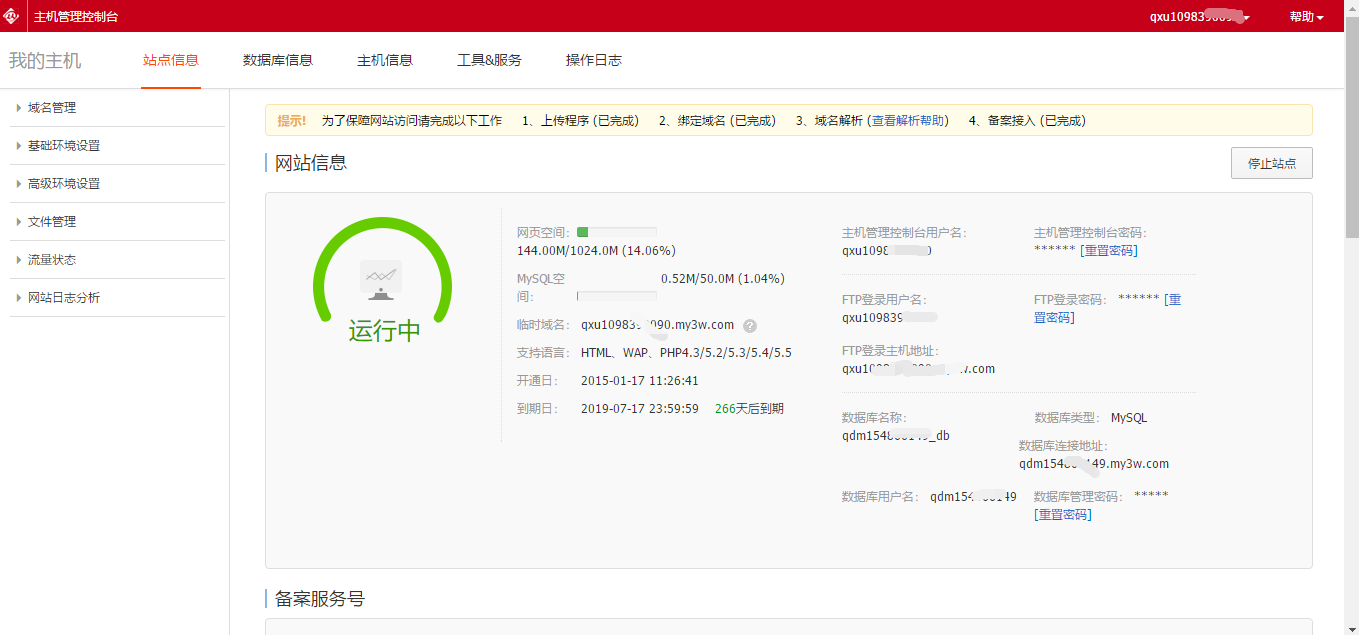Expand the 基础环境设置 sidebar section
Viewport: 1359px width, 635px height.
click(64, 146)
